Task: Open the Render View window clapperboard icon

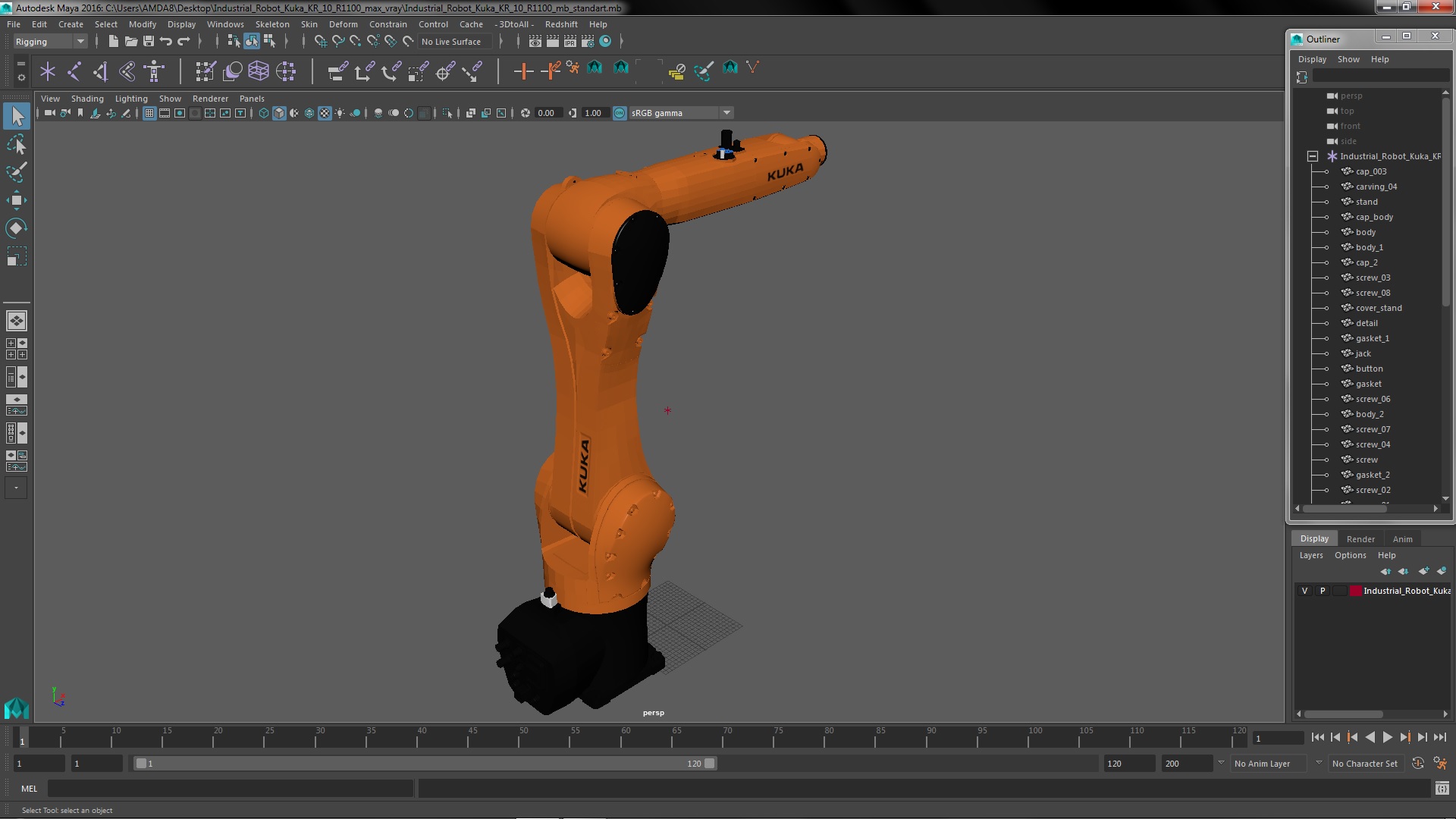Action: coord(535,41)
